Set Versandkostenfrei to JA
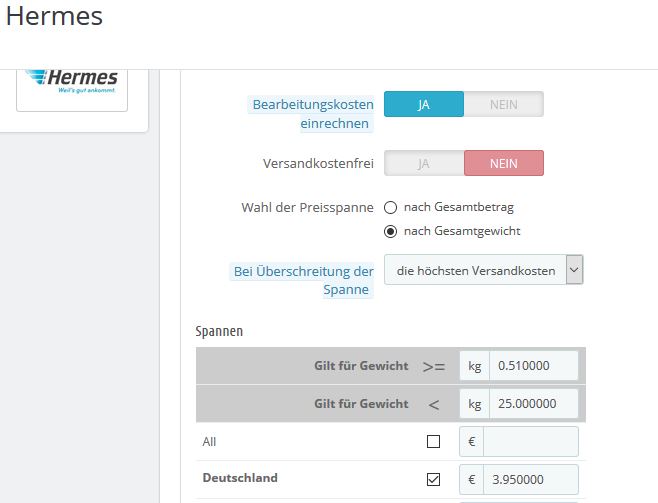658x503 pixels. (x=424, y=163)
